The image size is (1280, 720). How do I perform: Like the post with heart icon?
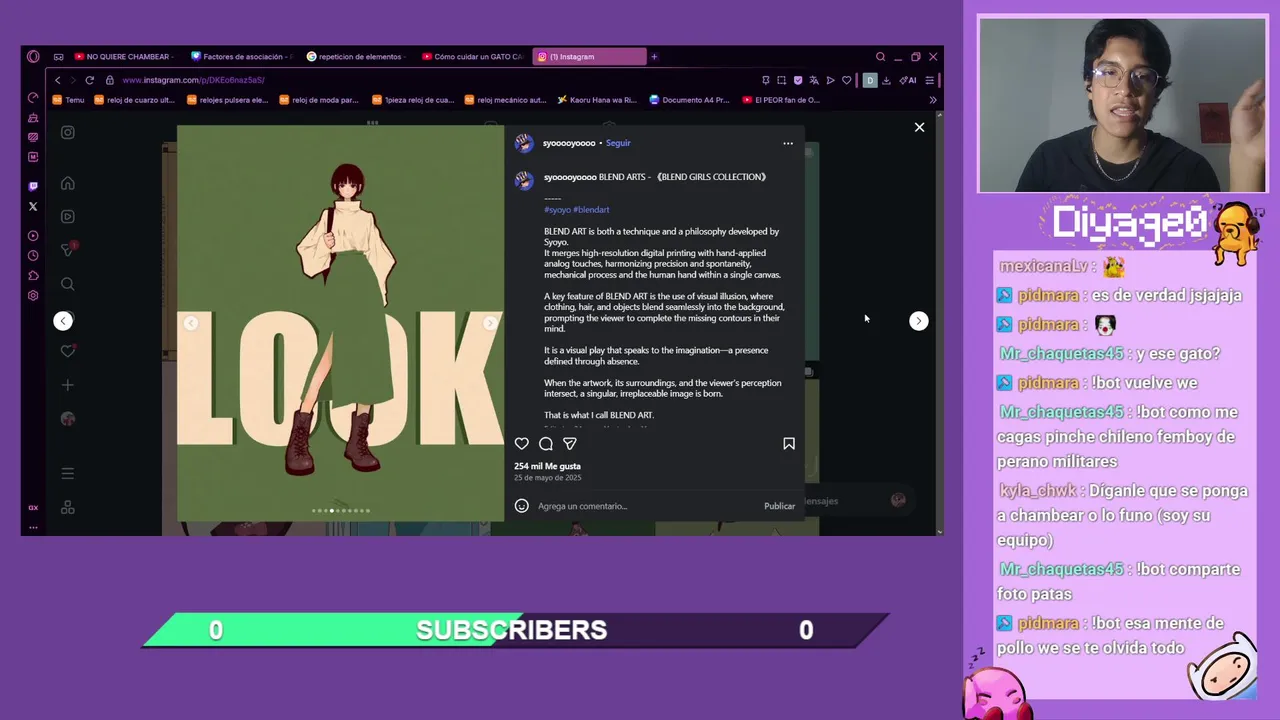point(522,444)
